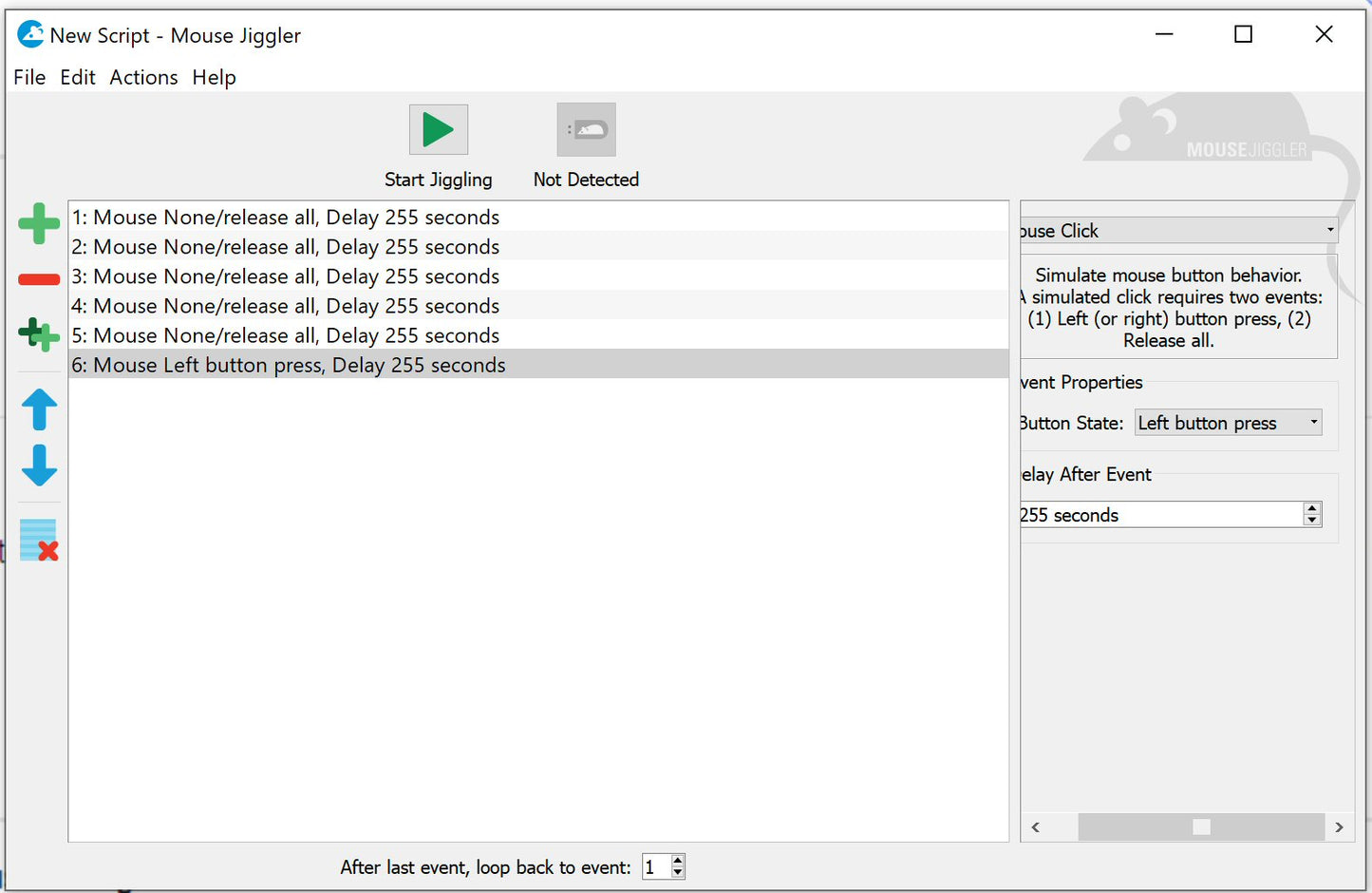Viewport: 1372px width, 893px height.
Task: Click the Not Detected device icon
Action: click(586, 130)
